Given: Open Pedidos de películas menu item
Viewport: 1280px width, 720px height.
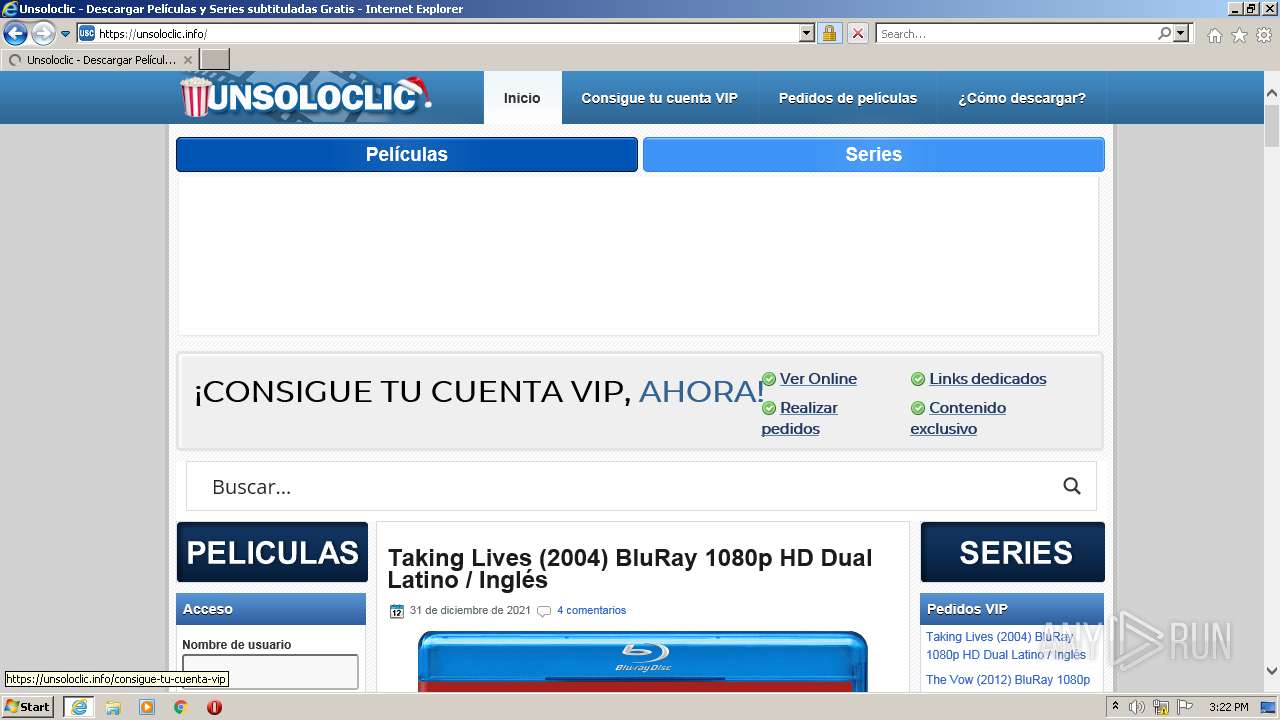Looking at the screenshot, I should pos(848,98).
